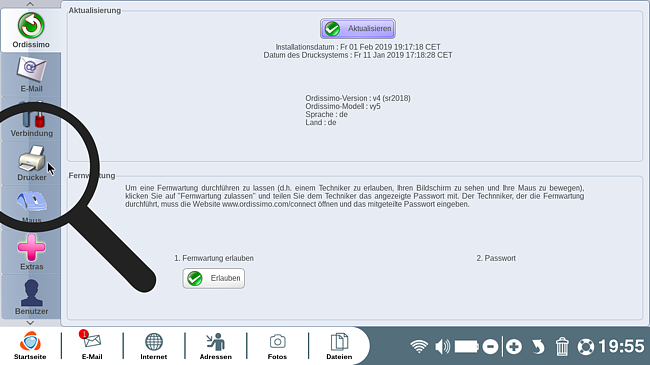Click the zoom in plus icon
Viewport: 650px width, 365px height.
click(514, 346)
